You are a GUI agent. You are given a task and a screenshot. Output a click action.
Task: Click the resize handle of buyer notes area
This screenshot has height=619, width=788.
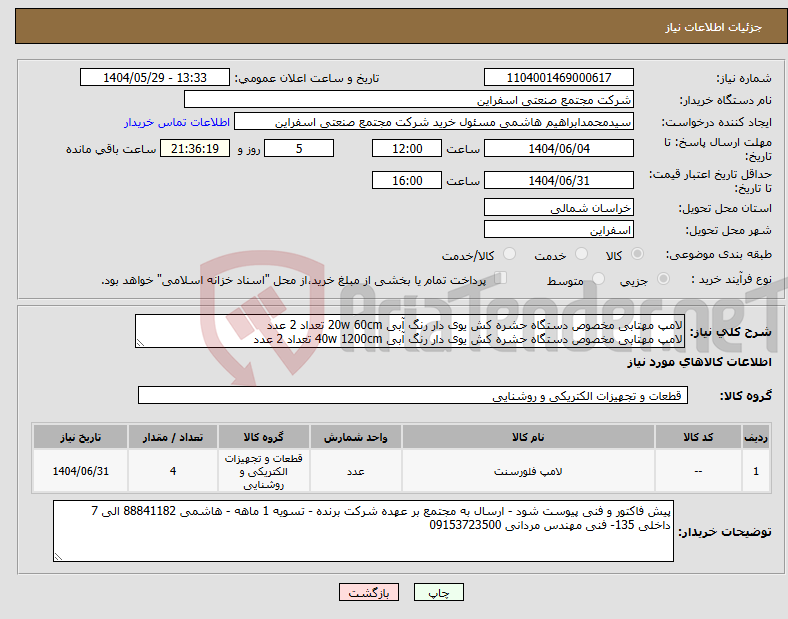coord(58,557)
